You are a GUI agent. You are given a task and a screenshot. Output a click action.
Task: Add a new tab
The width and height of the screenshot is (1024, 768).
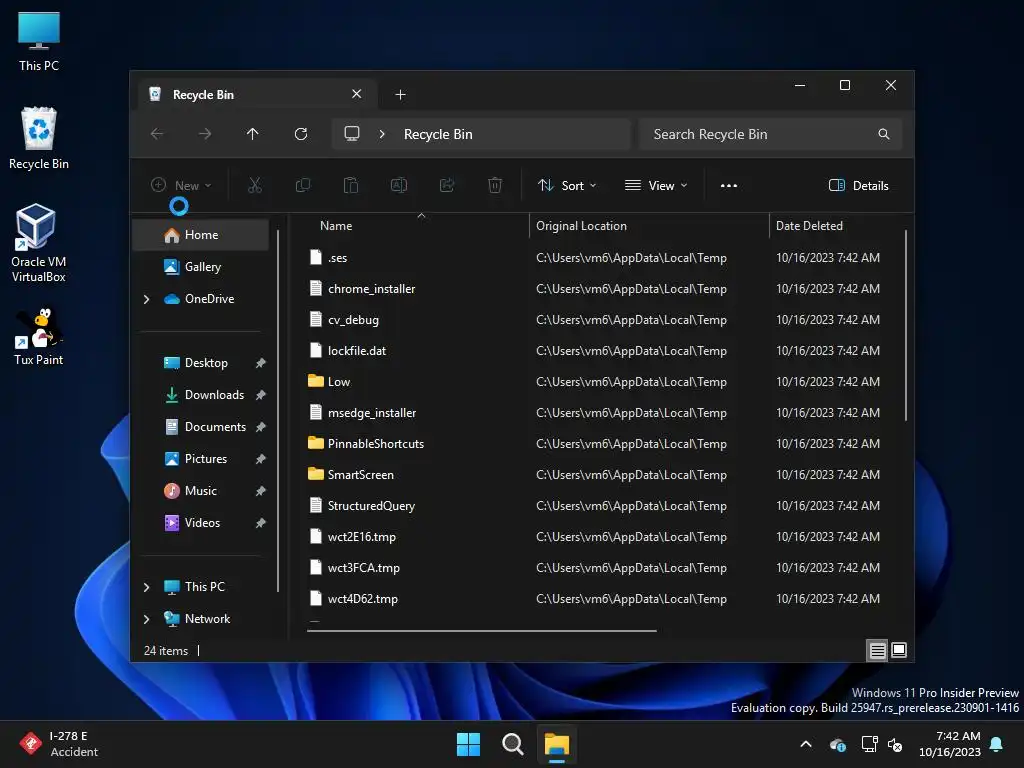[x=400, y=95]
